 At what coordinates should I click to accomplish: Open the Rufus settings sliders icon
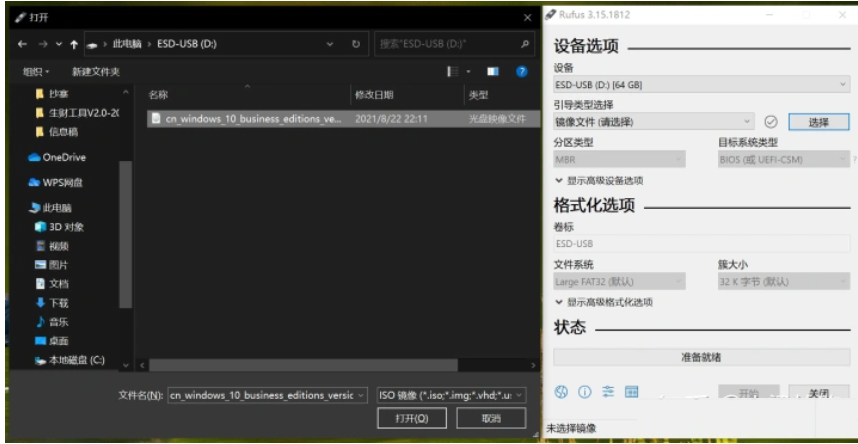[608, 392]
